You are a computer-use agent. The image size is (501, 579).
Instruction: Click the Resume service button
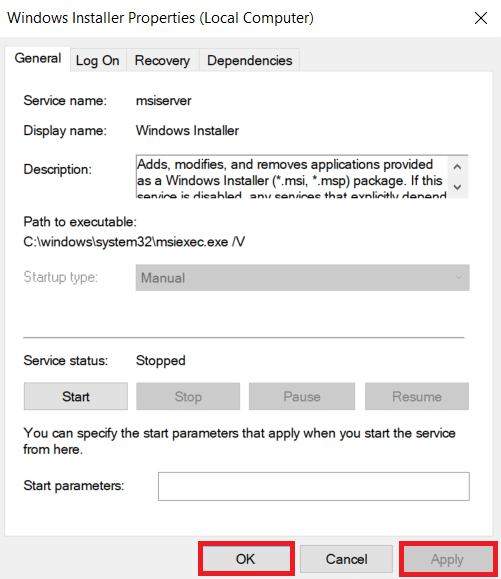pos(417,397)
